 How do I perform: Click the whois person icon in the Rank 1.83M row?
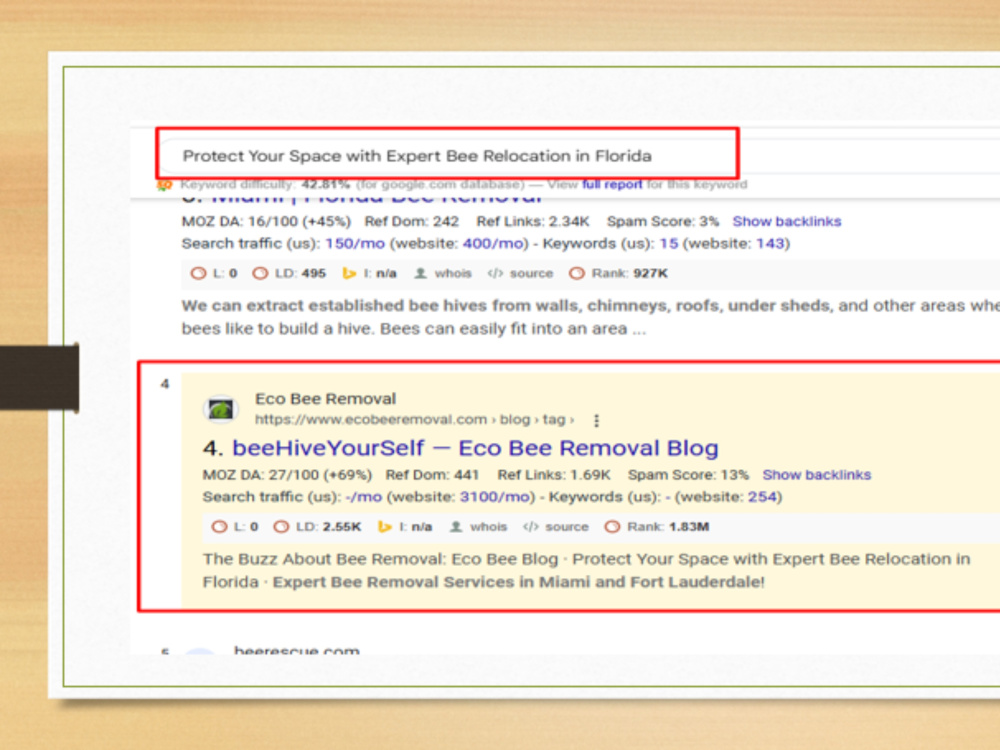point(456,527)
